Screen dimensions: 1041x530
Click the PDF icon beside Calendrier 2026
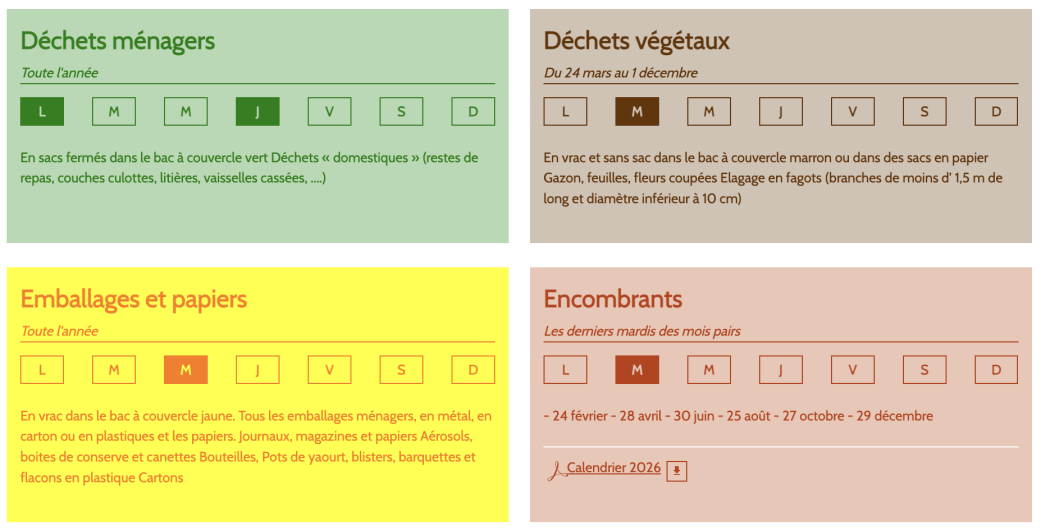(x=555, y=470)
